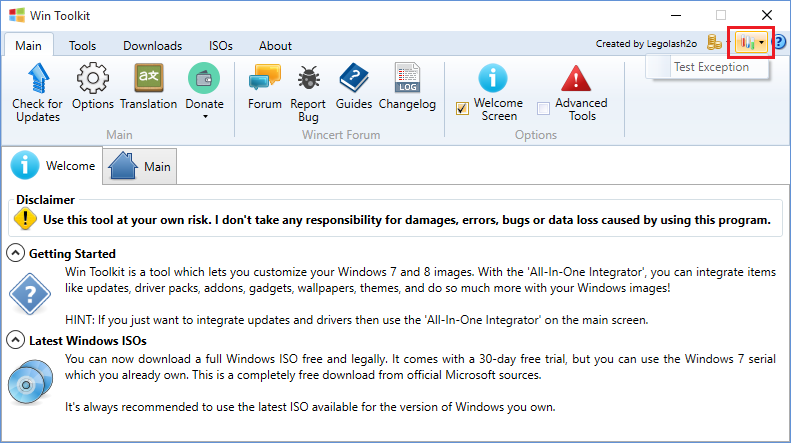Toggle the Welcome Screen checkbox
This screenshot has height=444, width=791.
[462, 108]
